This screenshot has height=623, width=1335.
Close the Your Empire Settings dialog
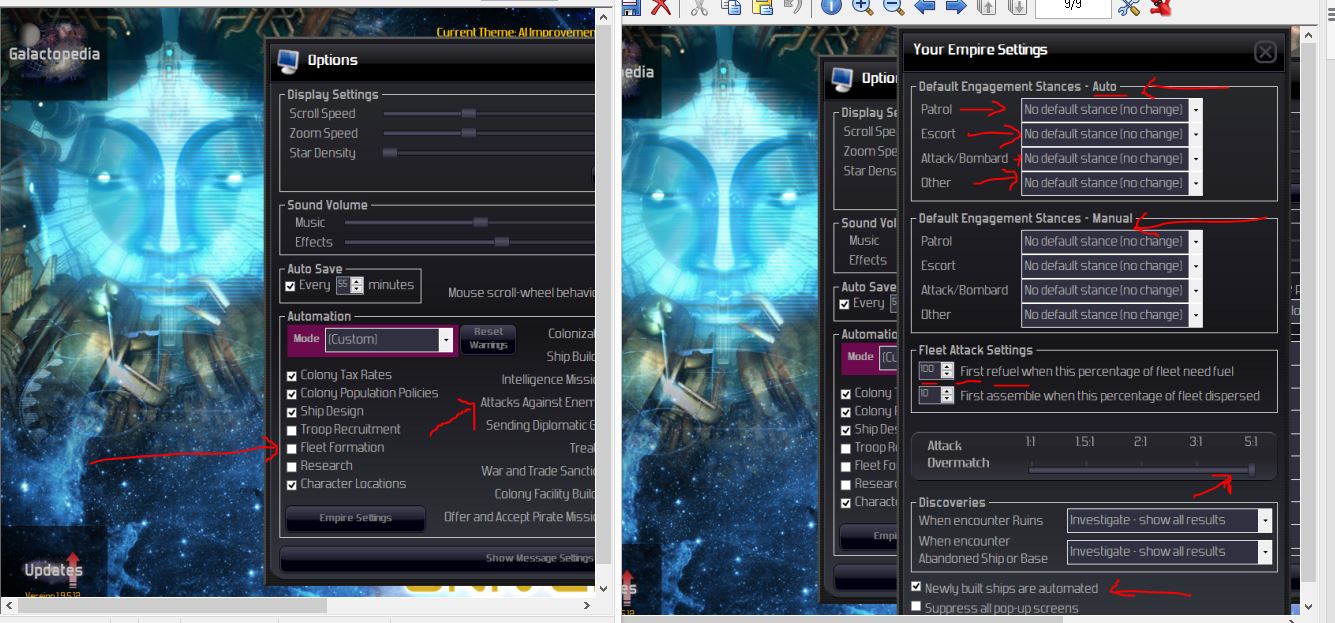coord(1265,52)
